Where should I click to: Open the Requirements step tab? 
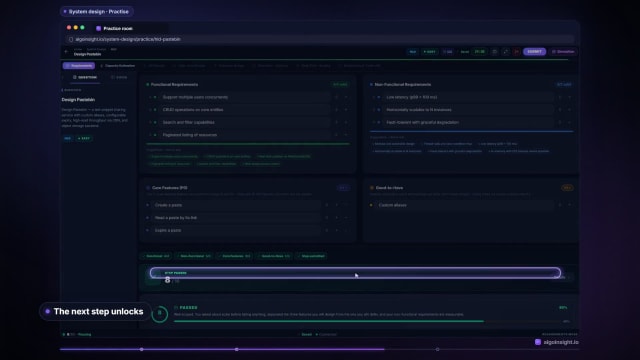tap(79, 66)
